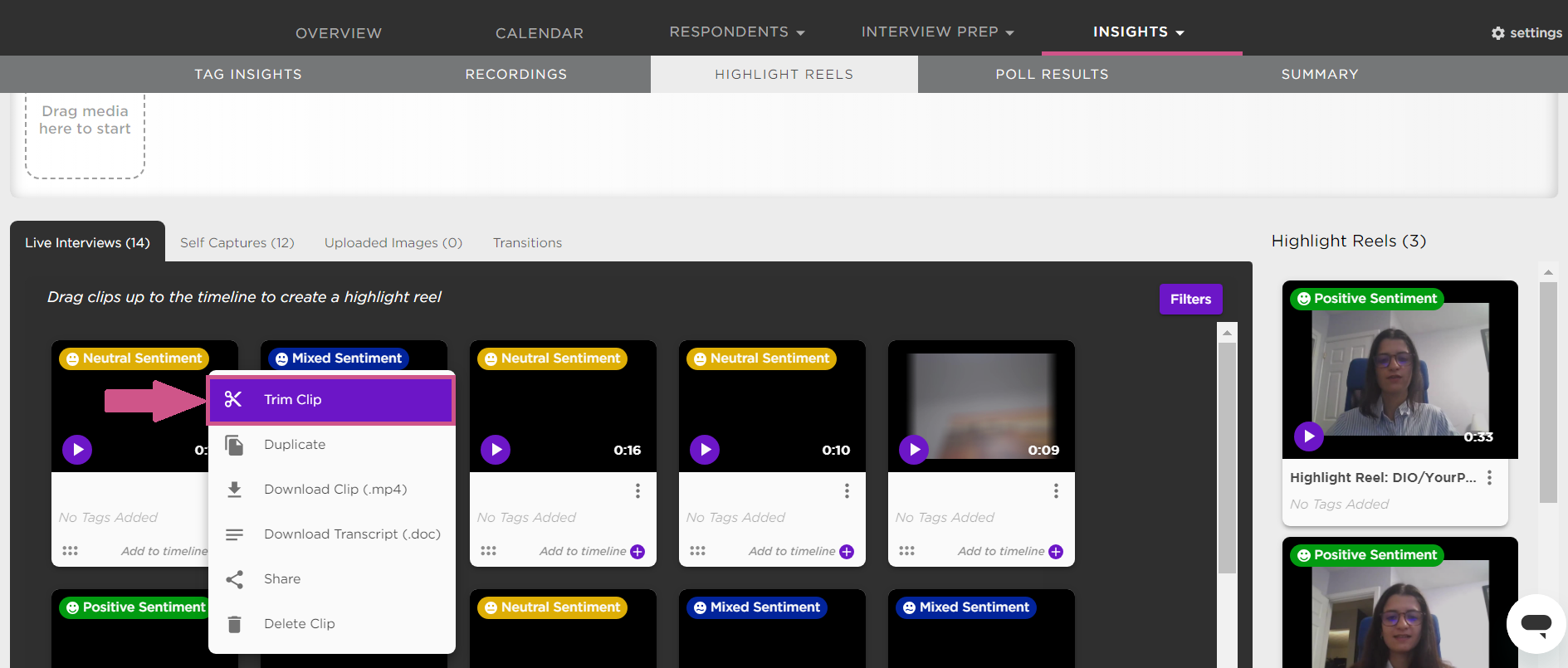Viewport: 1568px width, 668px height.
Task: Switch to Uploaded Images (0) tab
Action: point(393,242)
